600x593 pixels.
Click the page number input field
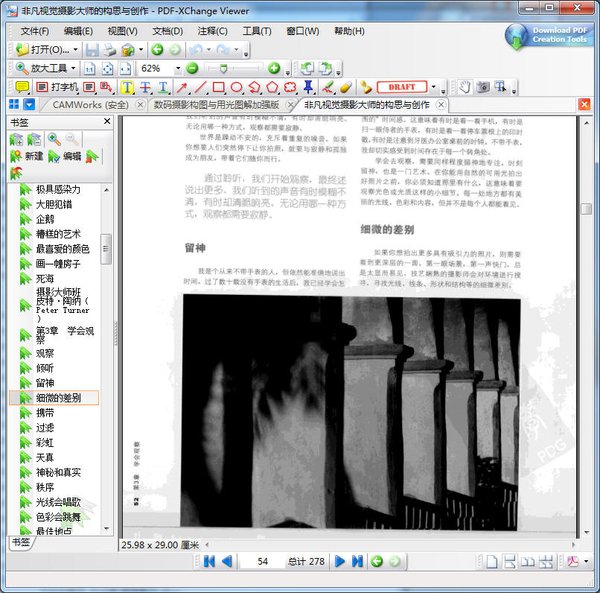point(261,562)
